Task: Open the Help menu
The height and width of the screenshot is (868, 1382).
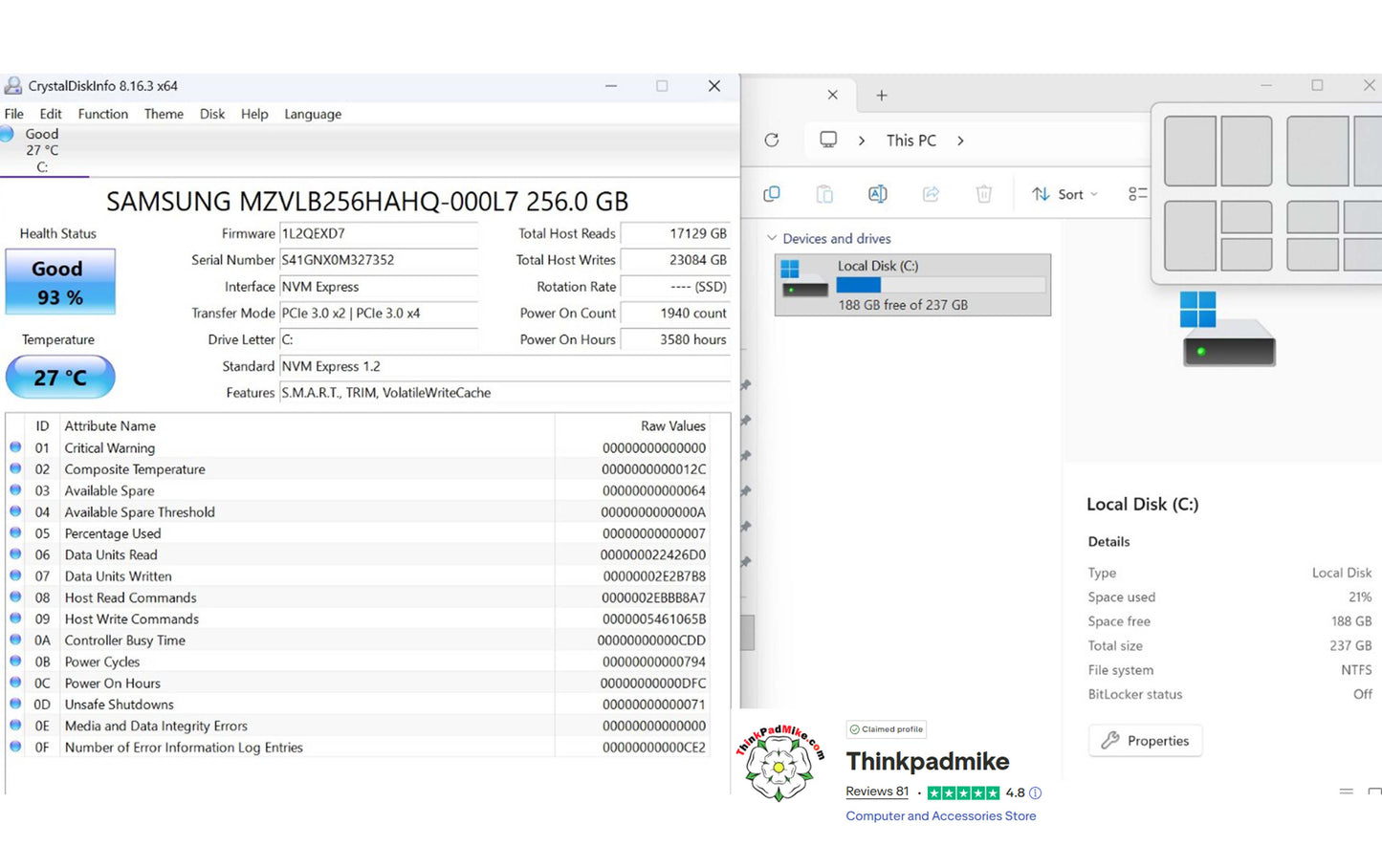Action: pos(254,114)
